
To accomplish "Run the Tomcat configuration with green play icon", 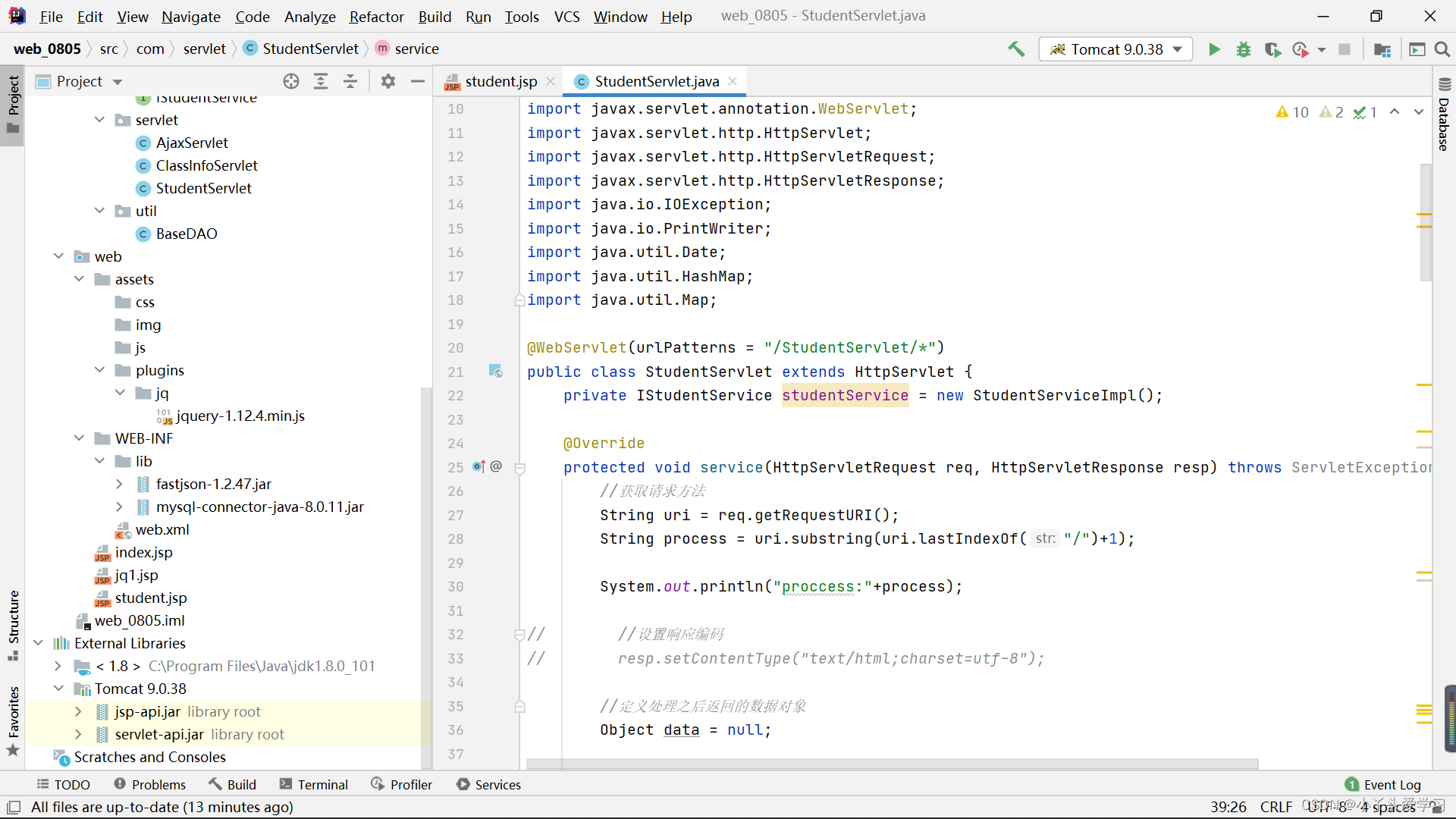I will pos(1214,49).
